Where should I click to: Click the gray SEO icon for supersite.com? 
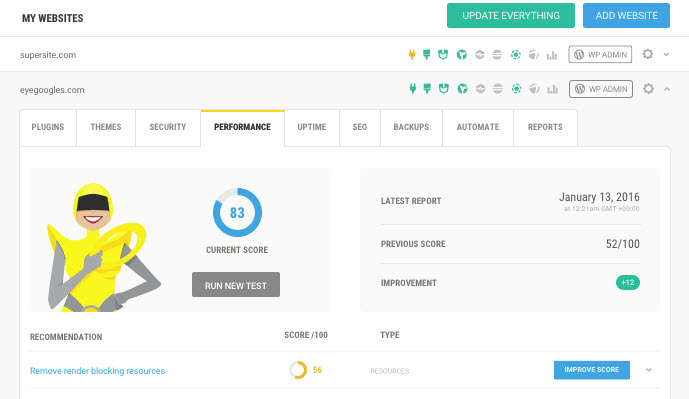497,54
